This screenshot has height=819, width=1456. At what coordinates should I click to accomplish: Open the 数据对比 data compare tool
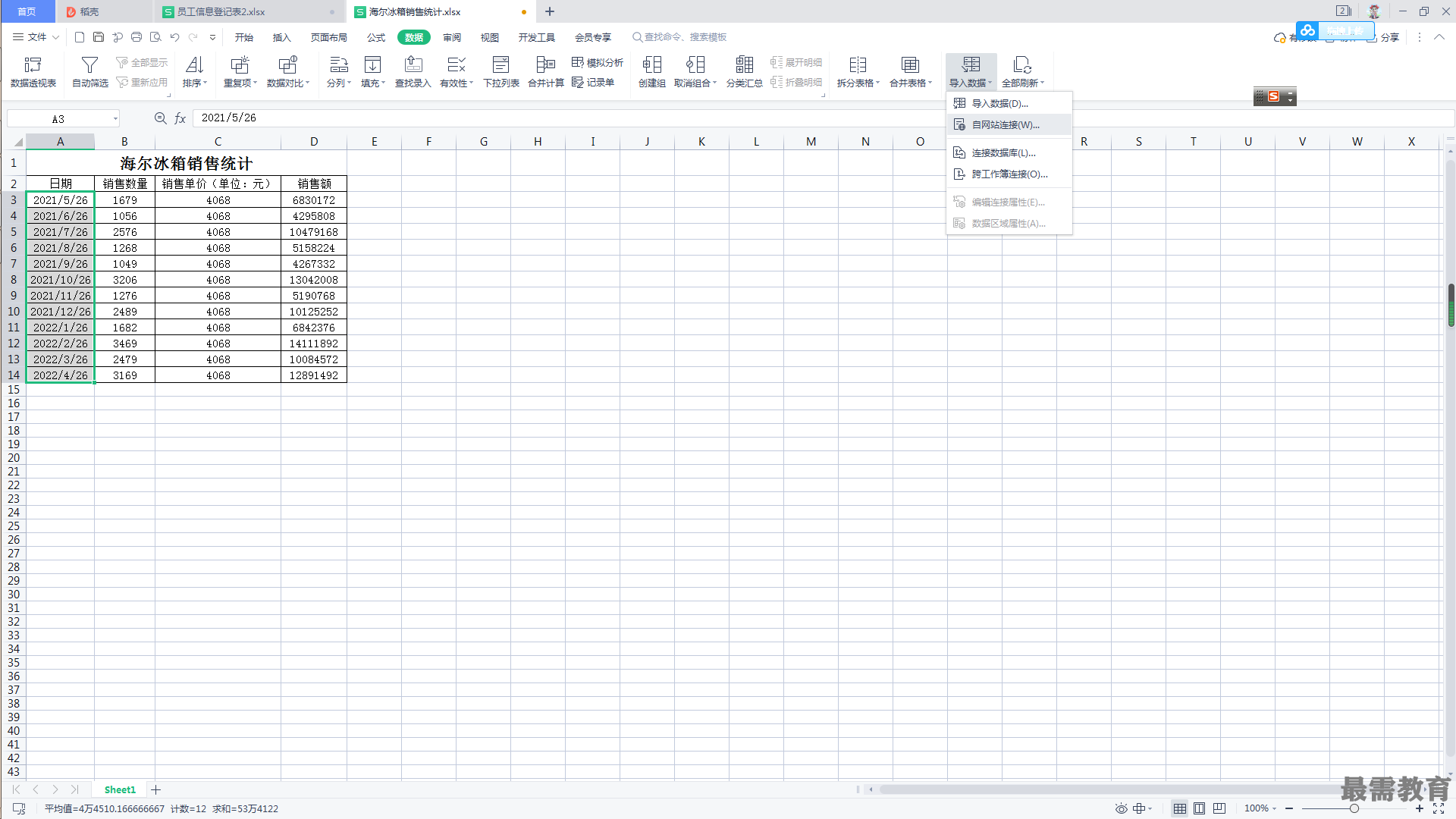[287, 72]
